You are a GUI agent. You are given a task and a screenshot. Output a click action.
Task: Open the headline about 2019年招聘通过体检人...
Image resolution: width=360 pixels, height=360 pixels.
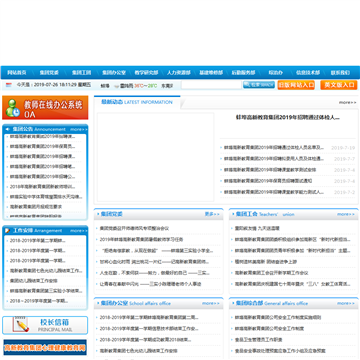[288, 117]
